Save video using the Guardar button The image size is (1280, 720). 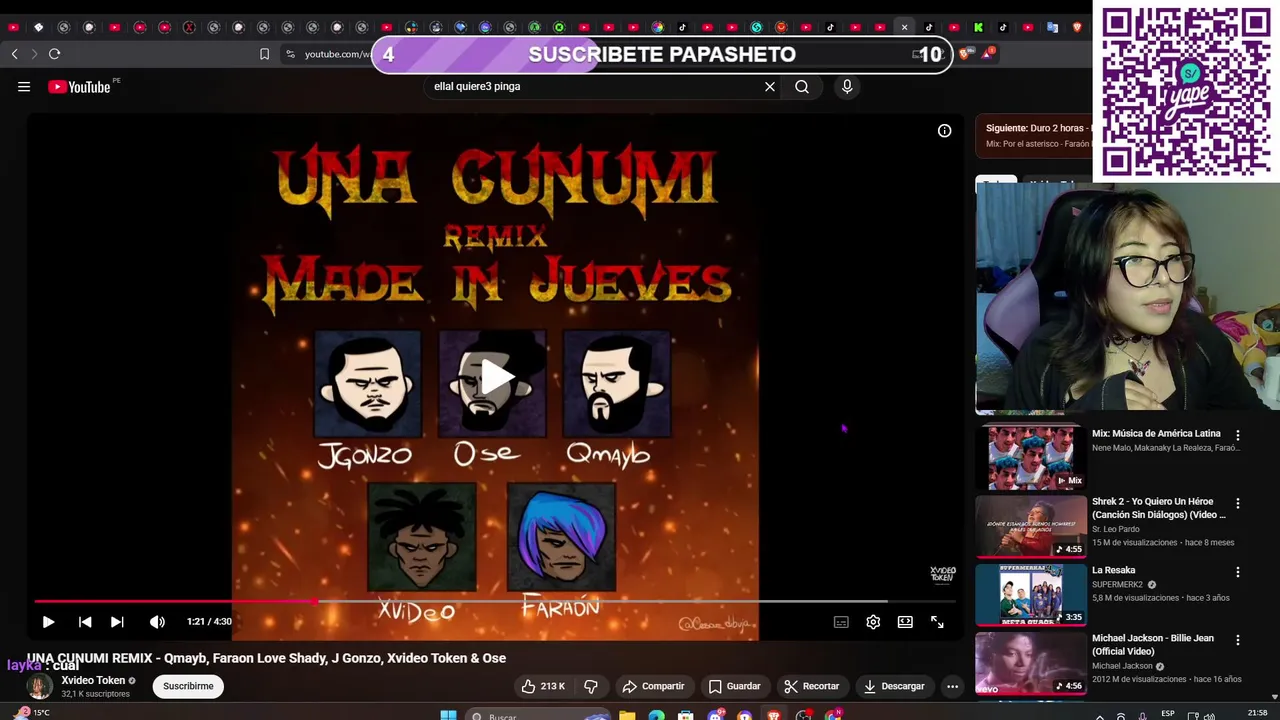734,686
